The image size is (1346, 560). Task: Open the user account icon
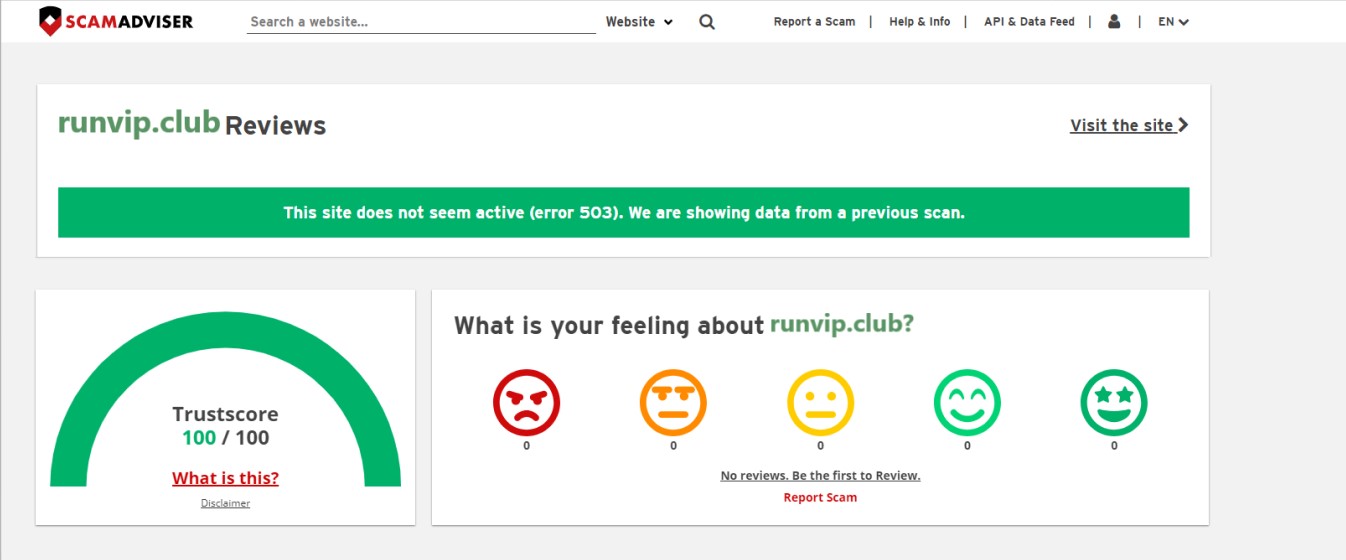(x=1114, y=21)
